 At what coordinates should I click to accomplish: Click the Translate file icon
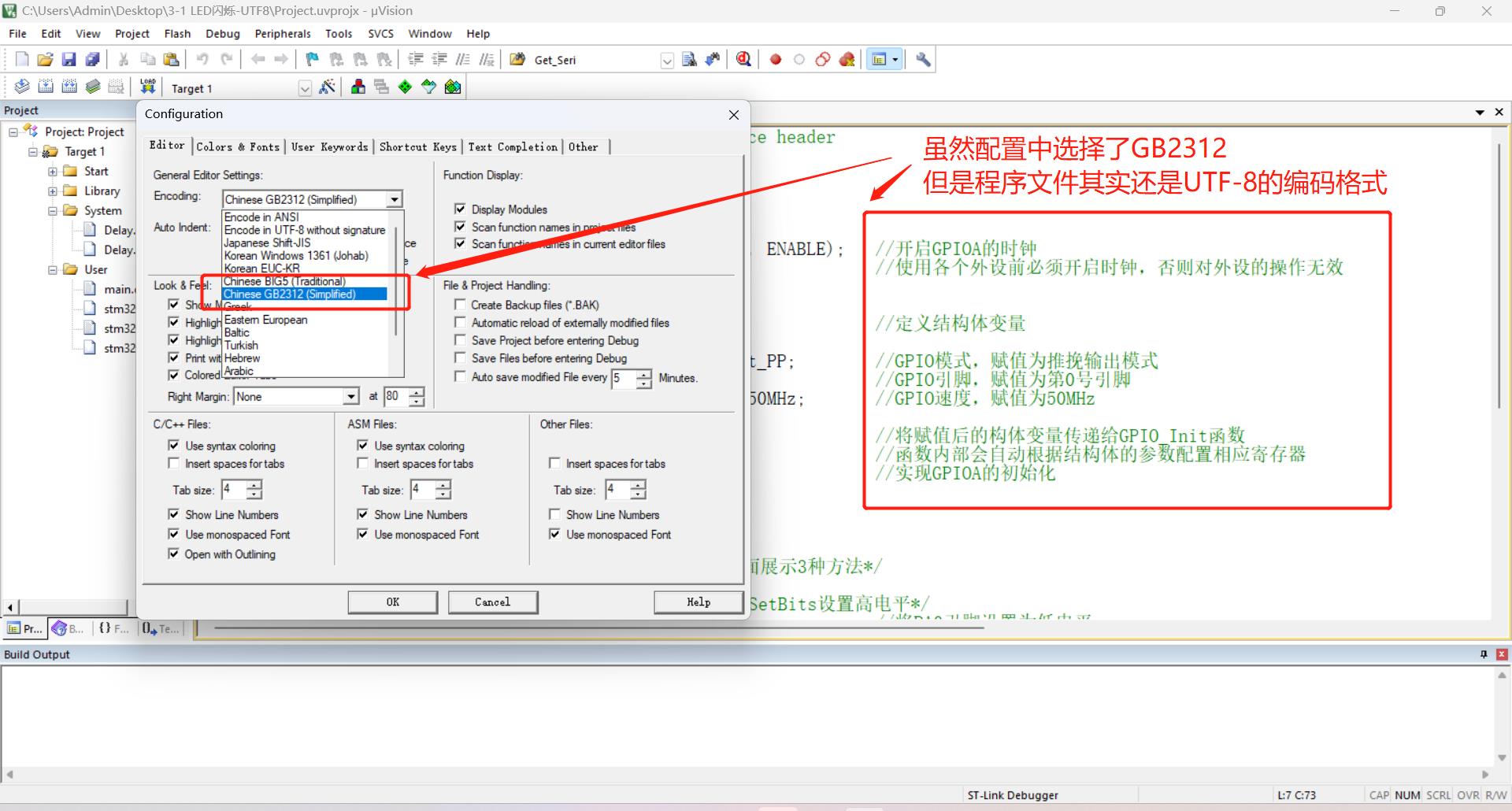tap(22, 87)
